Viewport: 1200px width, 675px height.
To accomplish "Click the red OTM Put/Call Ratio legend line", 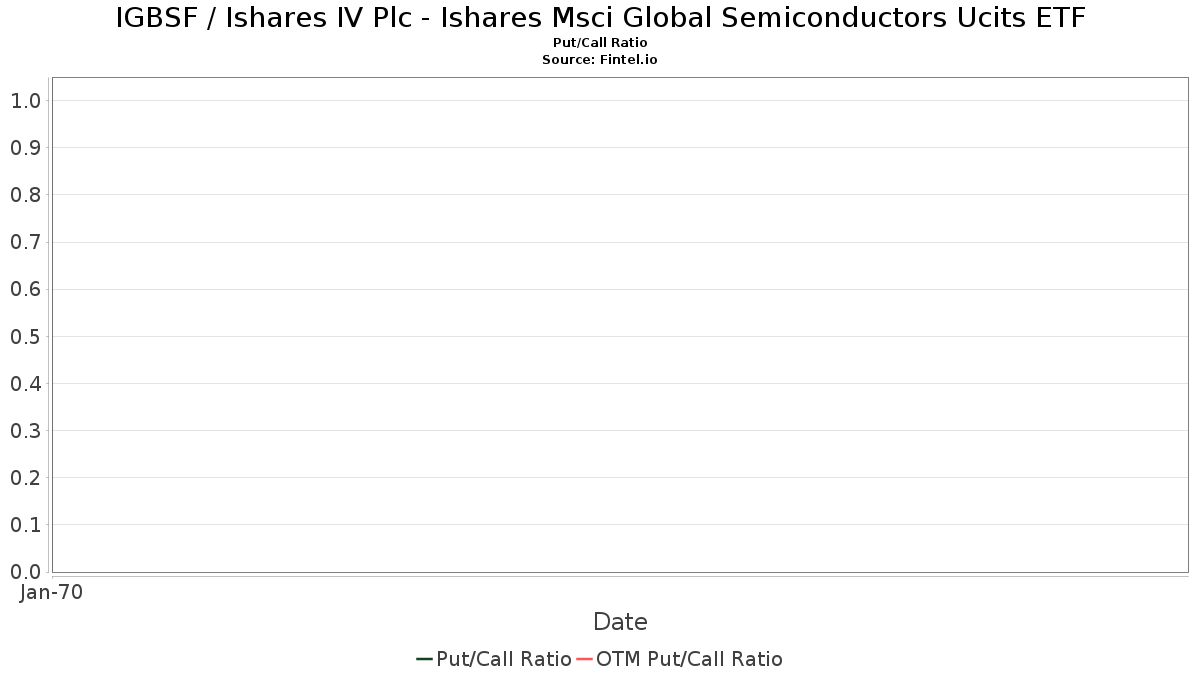I will click(x=584, y=659).
